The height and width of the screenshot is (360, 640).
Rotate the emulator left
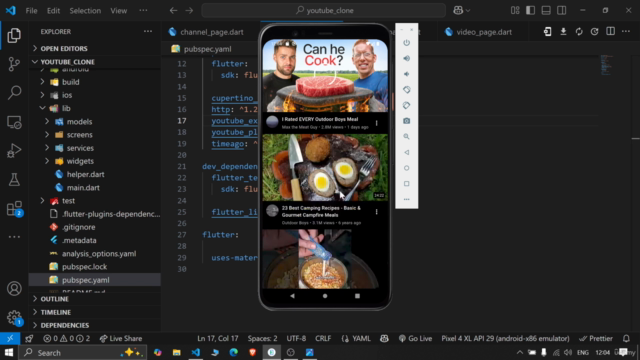click(407, 90)
